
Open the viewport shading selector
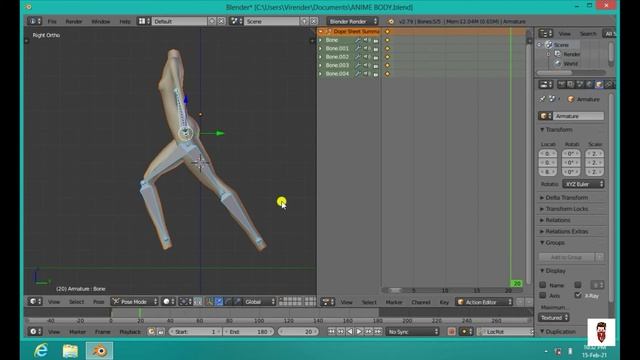coord(168,302)
